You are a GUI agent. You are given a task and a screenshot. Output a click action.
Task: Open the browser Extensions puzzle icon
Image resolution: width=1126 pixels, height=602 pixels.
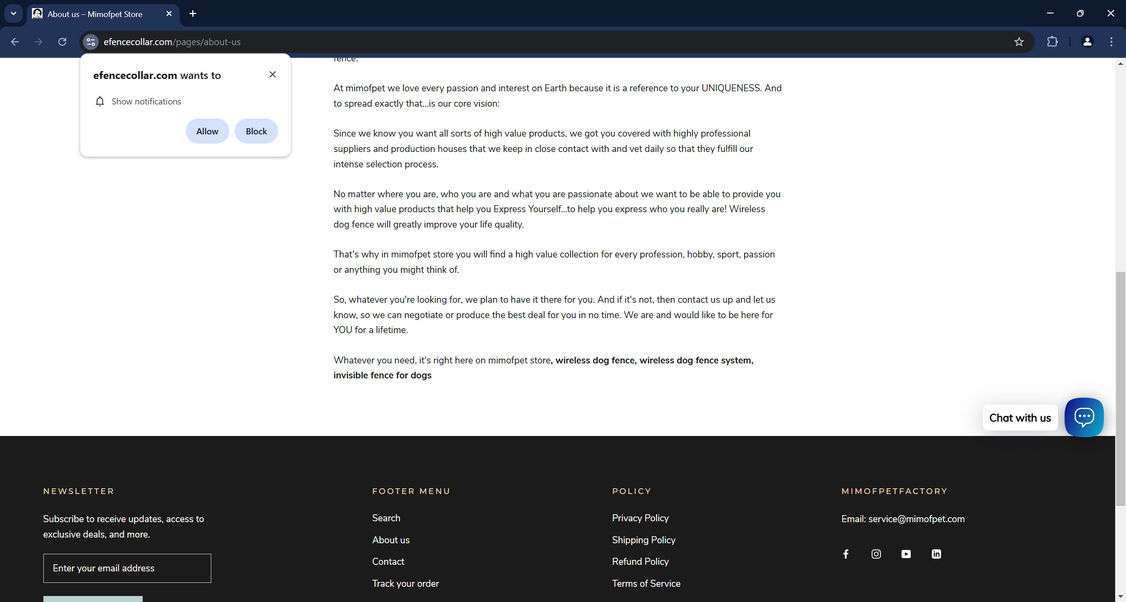tap(1052, 42)
